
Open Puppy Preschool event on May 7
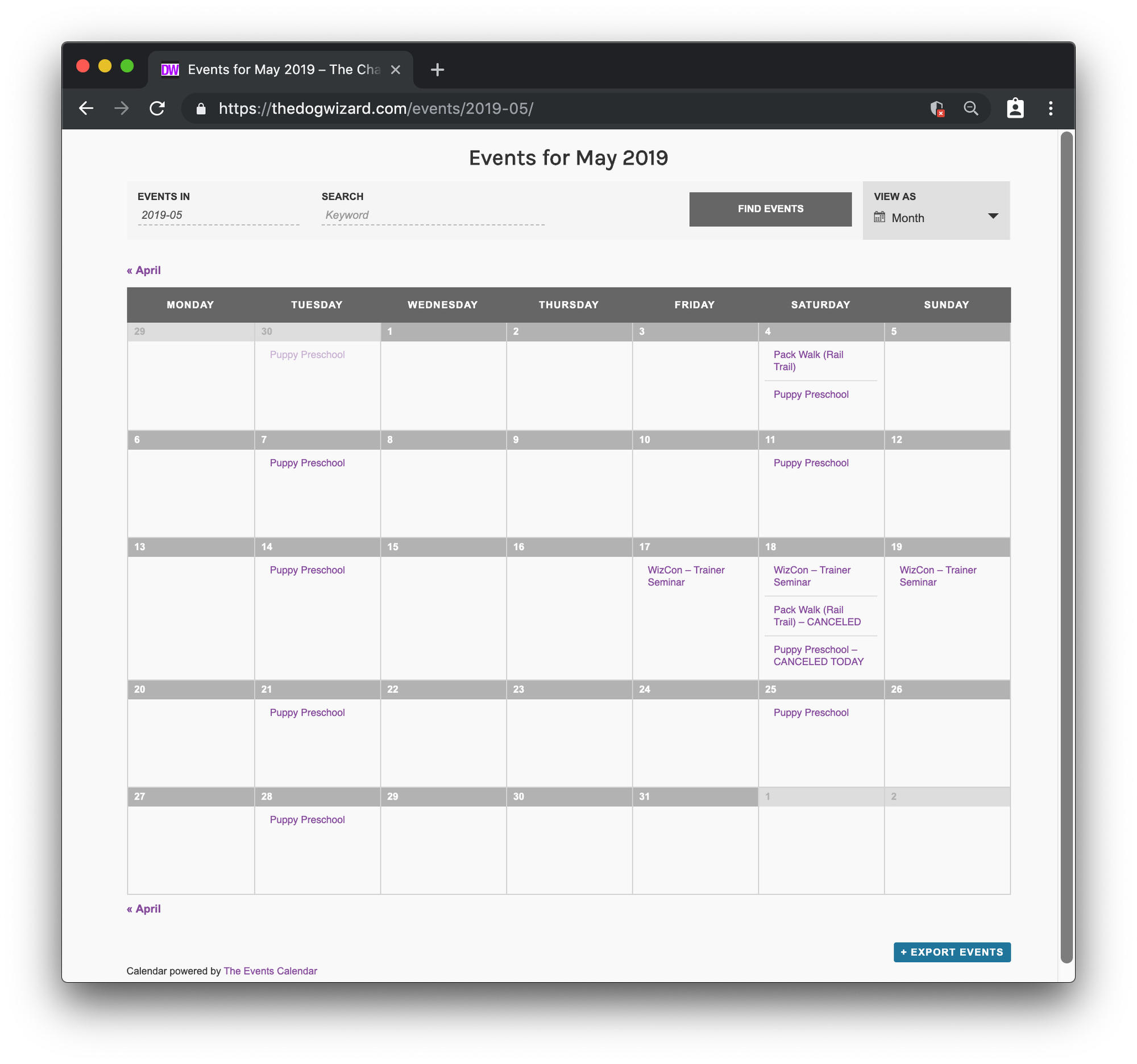pos(306,463)
